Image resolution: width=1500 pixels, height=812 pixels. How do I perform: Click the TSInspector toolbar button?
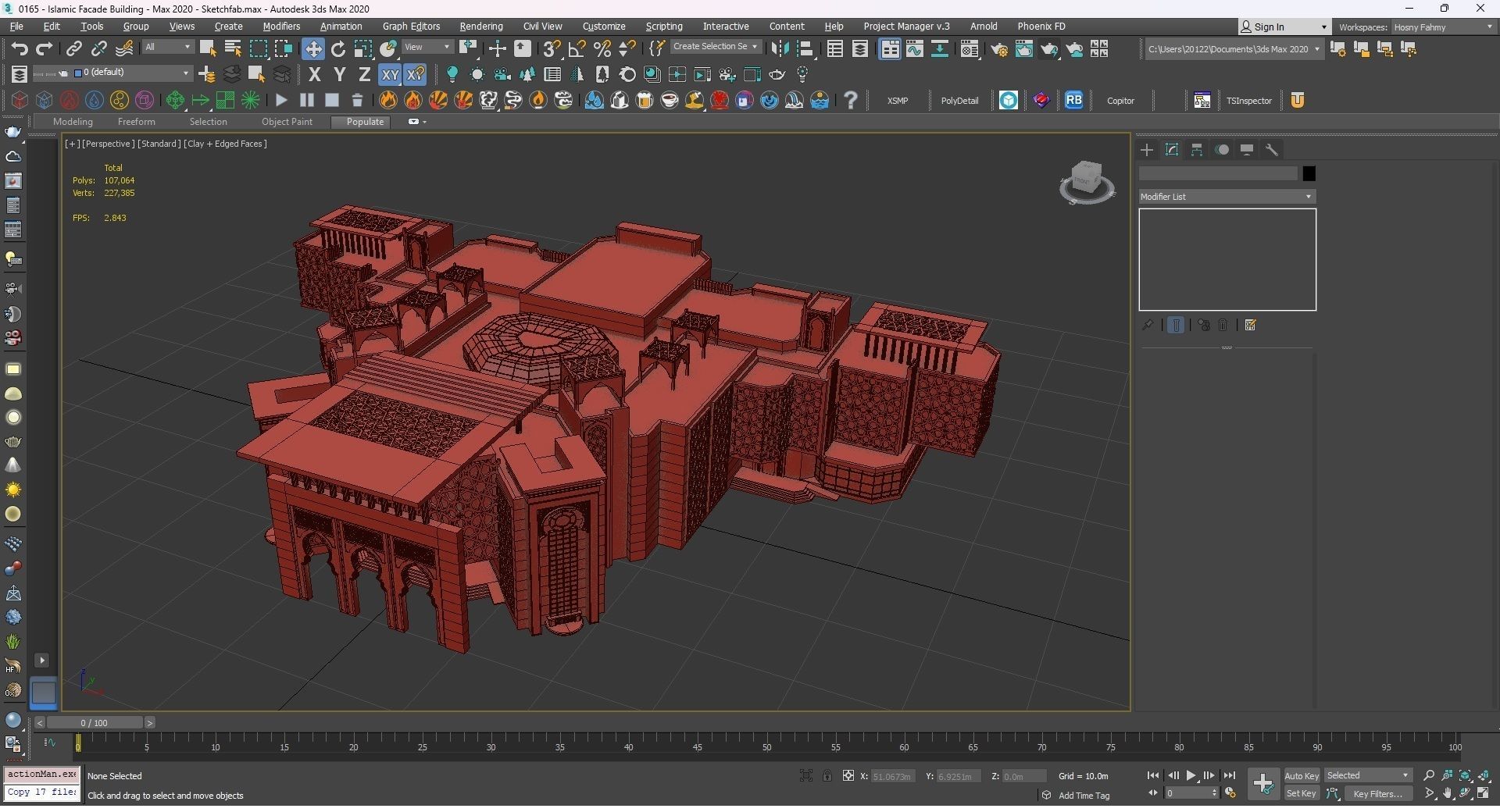coord(1248,101)
